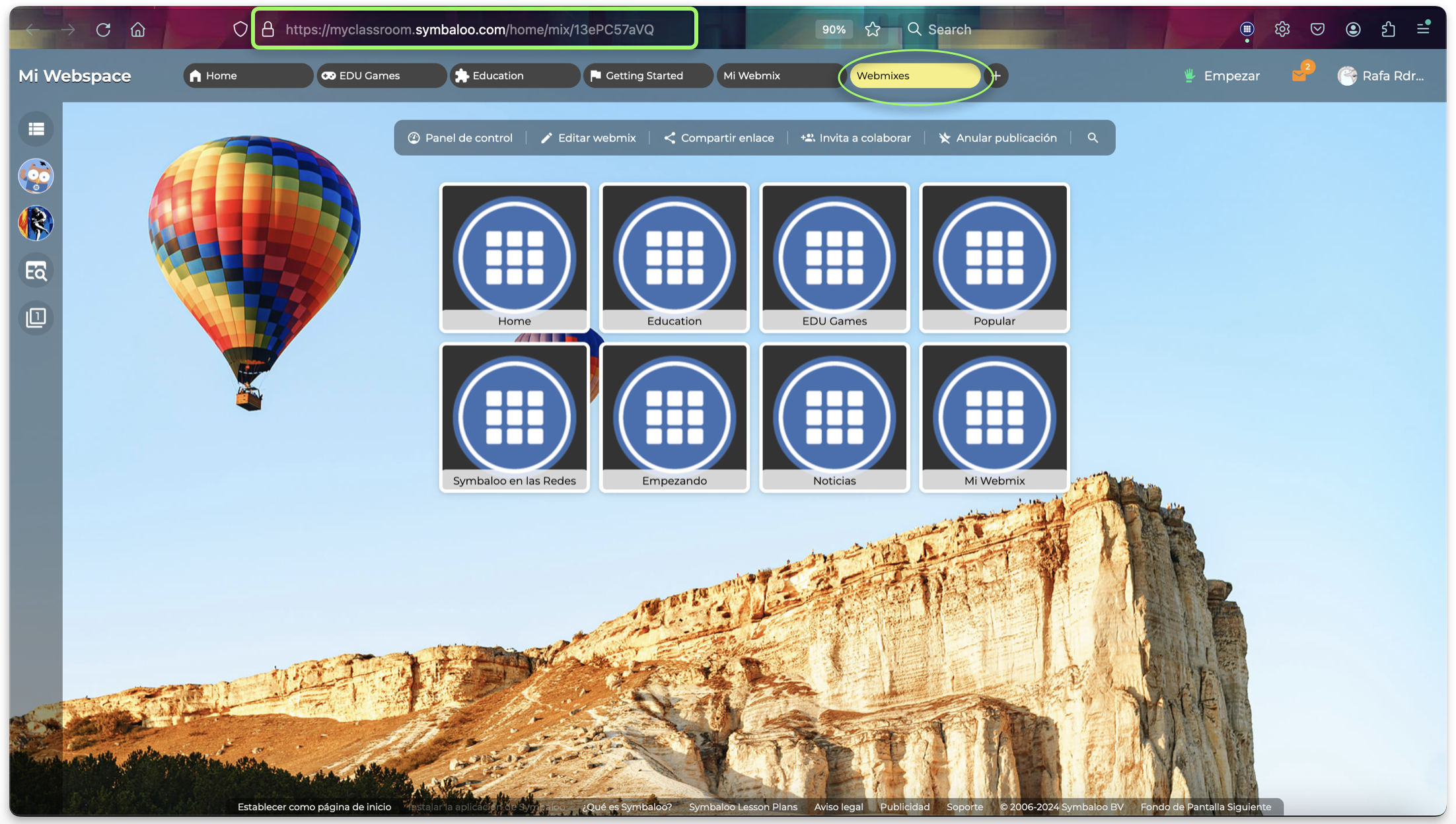Click Fondo de Pantalla Siguiente
This screenshot has width=1456, height=824.
pyautogui.click(x=1206, y=806)
